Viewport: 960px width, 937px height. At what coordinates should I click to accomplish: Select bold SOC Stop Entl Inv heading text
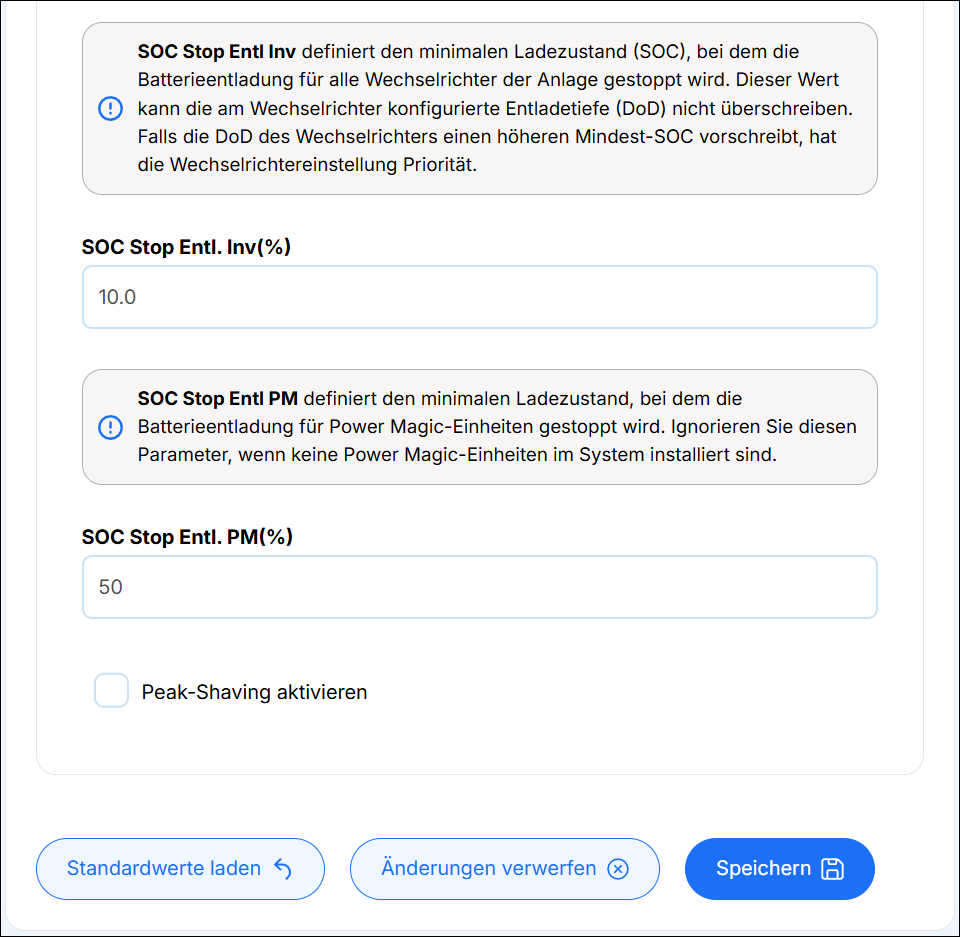tap(217, 51)
